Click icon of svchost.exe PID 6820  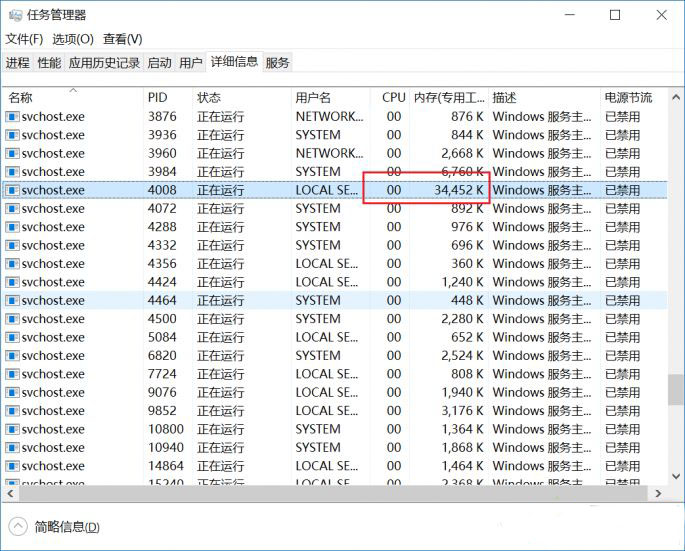point(12,356)
